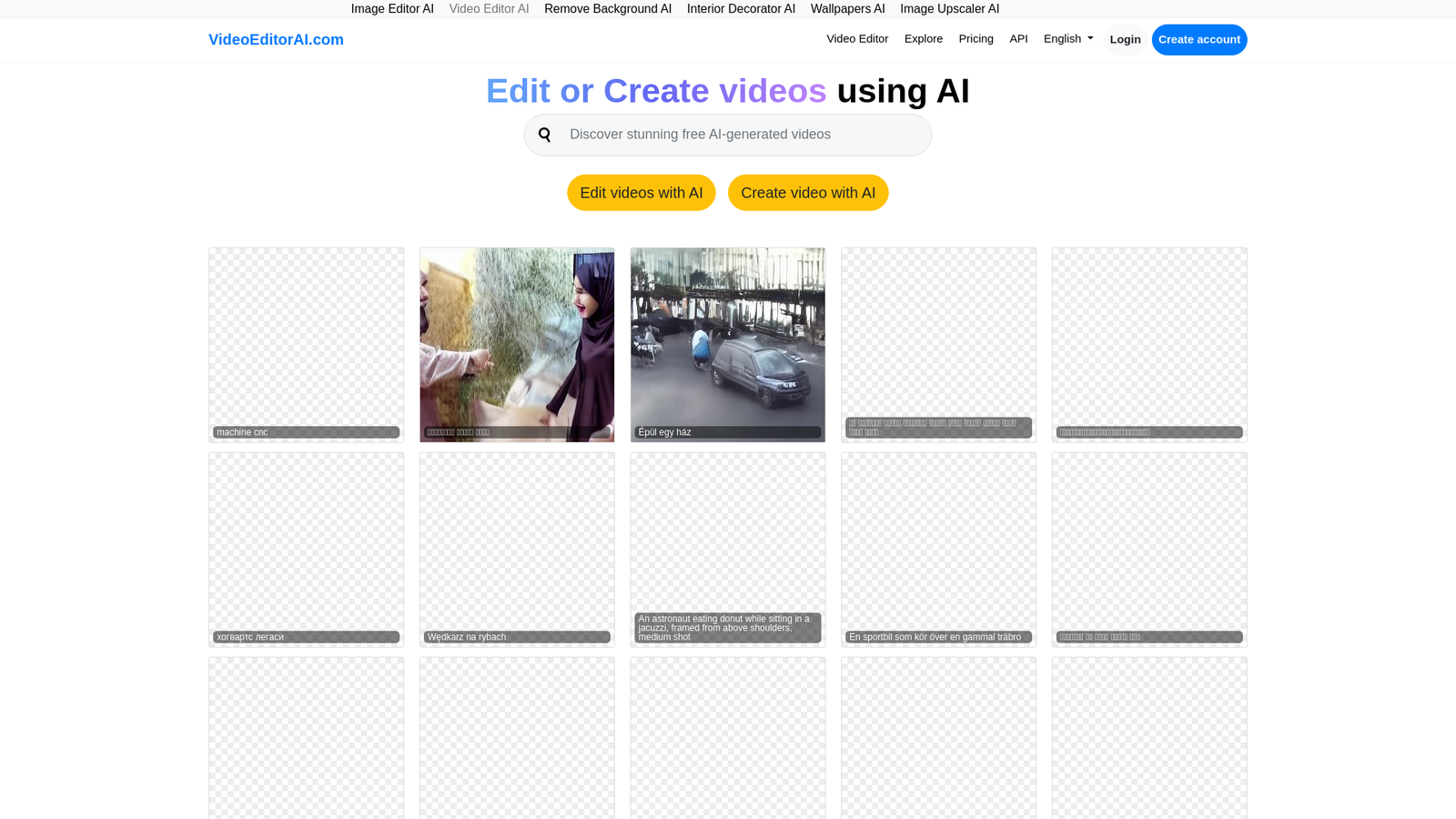This screenshot has height=819, width=1456.
Task: Click the VideoEditorAI.com logo
Action: (x=276, y=40)
